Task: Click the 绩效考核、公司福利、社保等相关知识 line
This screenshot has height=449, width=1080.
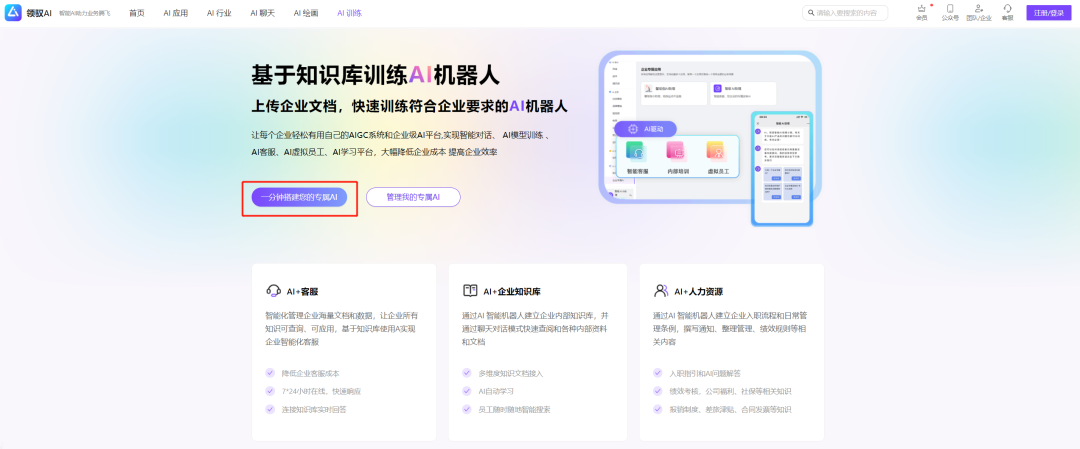Action: click(x=730, y=391)
